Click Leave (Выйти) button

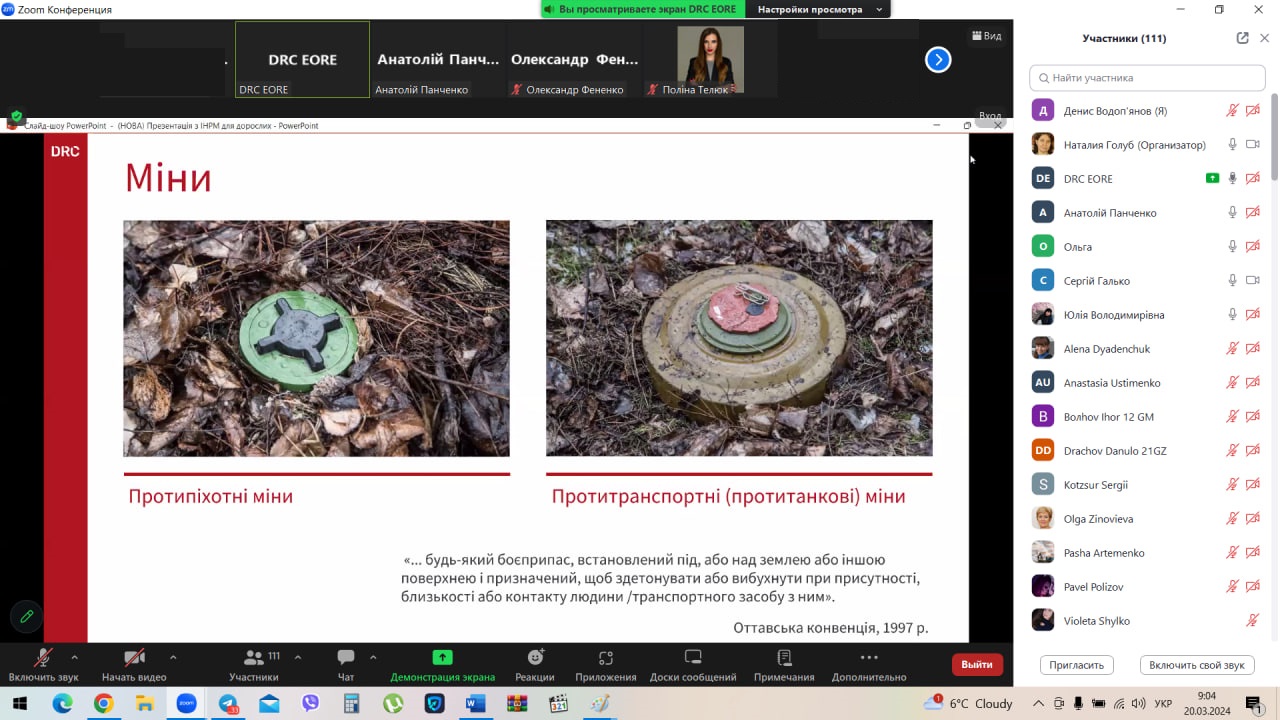click(x=976, y=664)
